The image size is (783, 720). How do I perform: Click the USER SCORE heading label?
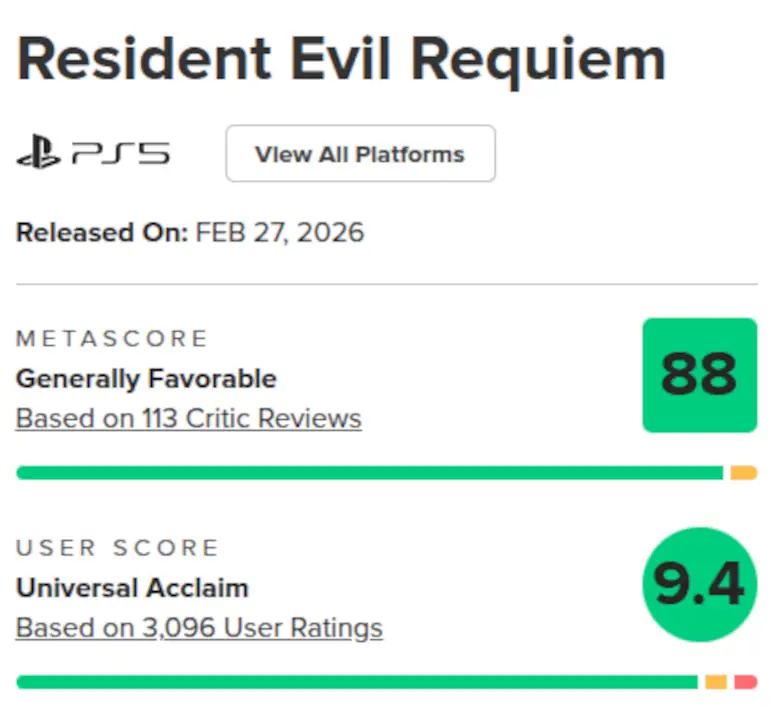[x=117, y=548]
